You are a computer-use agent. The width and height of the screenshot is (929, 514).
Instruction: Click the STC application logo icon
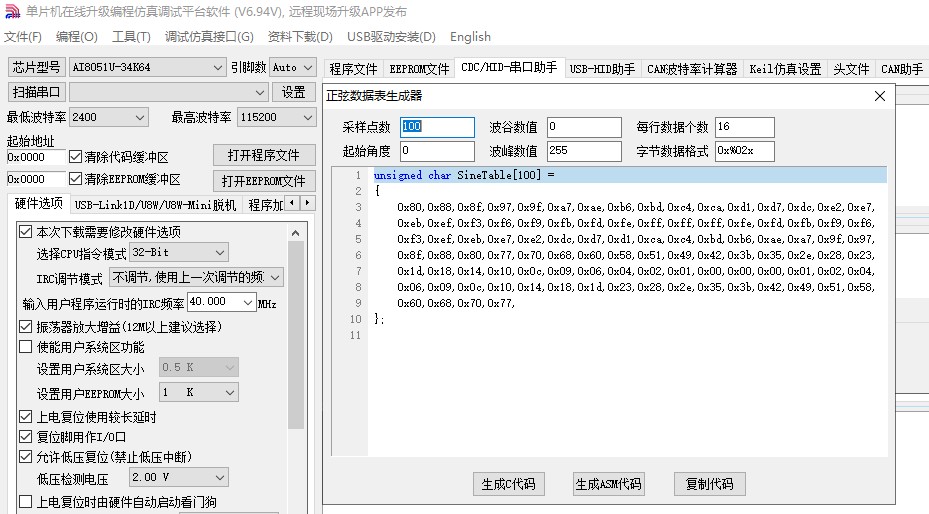(12, 11)
